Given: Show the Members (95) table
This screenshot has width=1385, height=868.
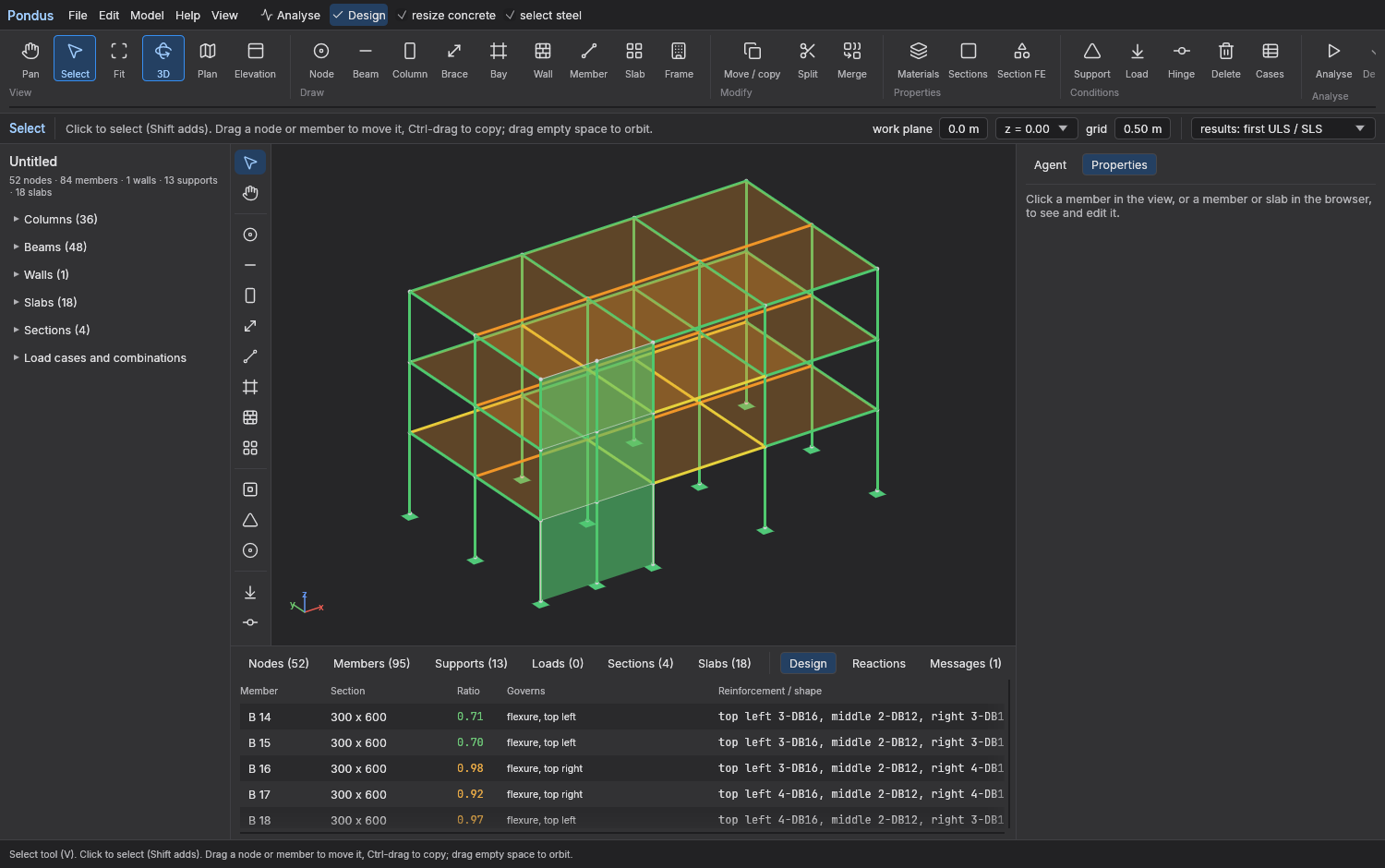Looking at the screenshot, I should [371, 663].
